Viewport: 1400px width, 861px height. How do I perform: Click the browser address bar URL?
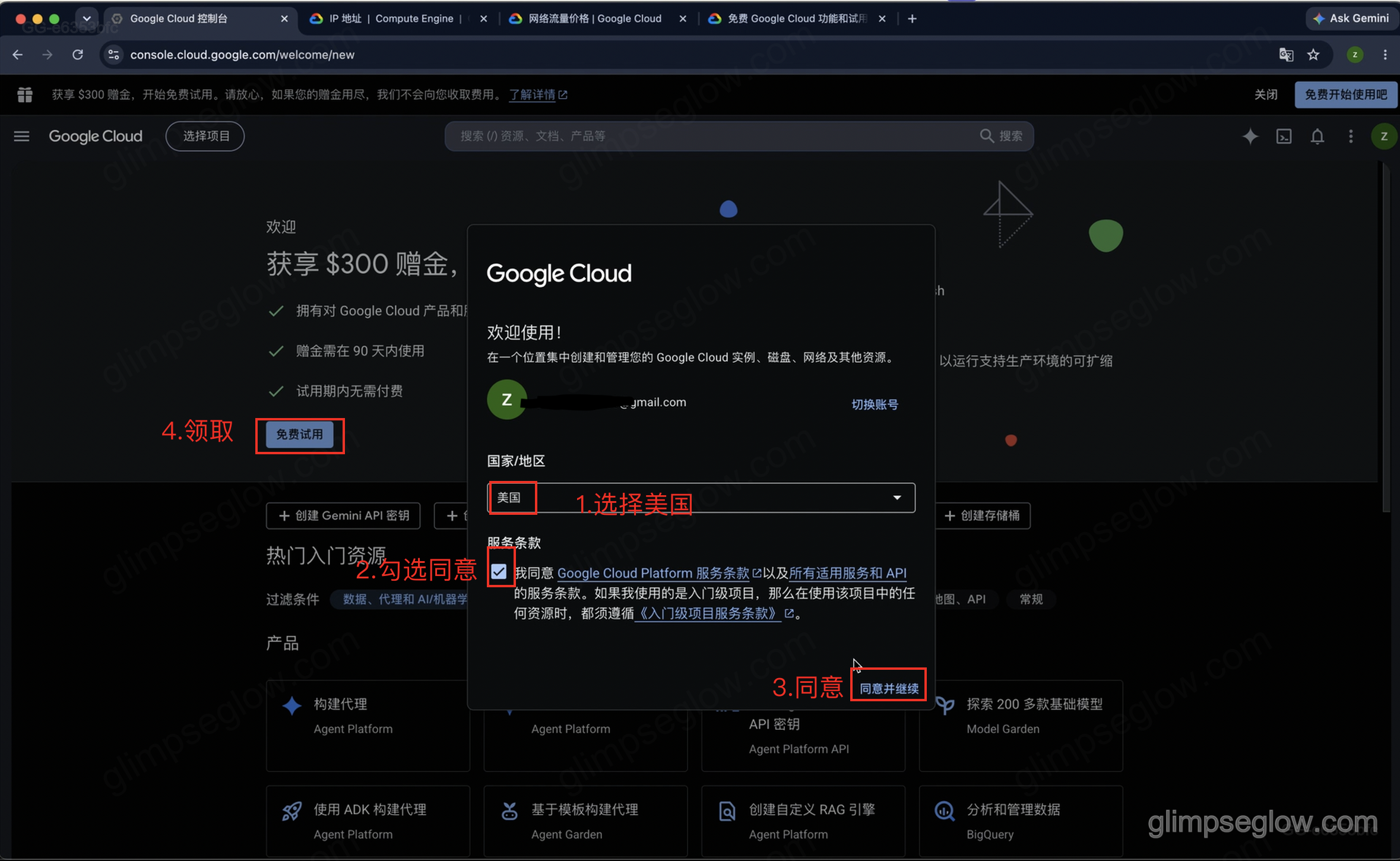tap(242, 55)
